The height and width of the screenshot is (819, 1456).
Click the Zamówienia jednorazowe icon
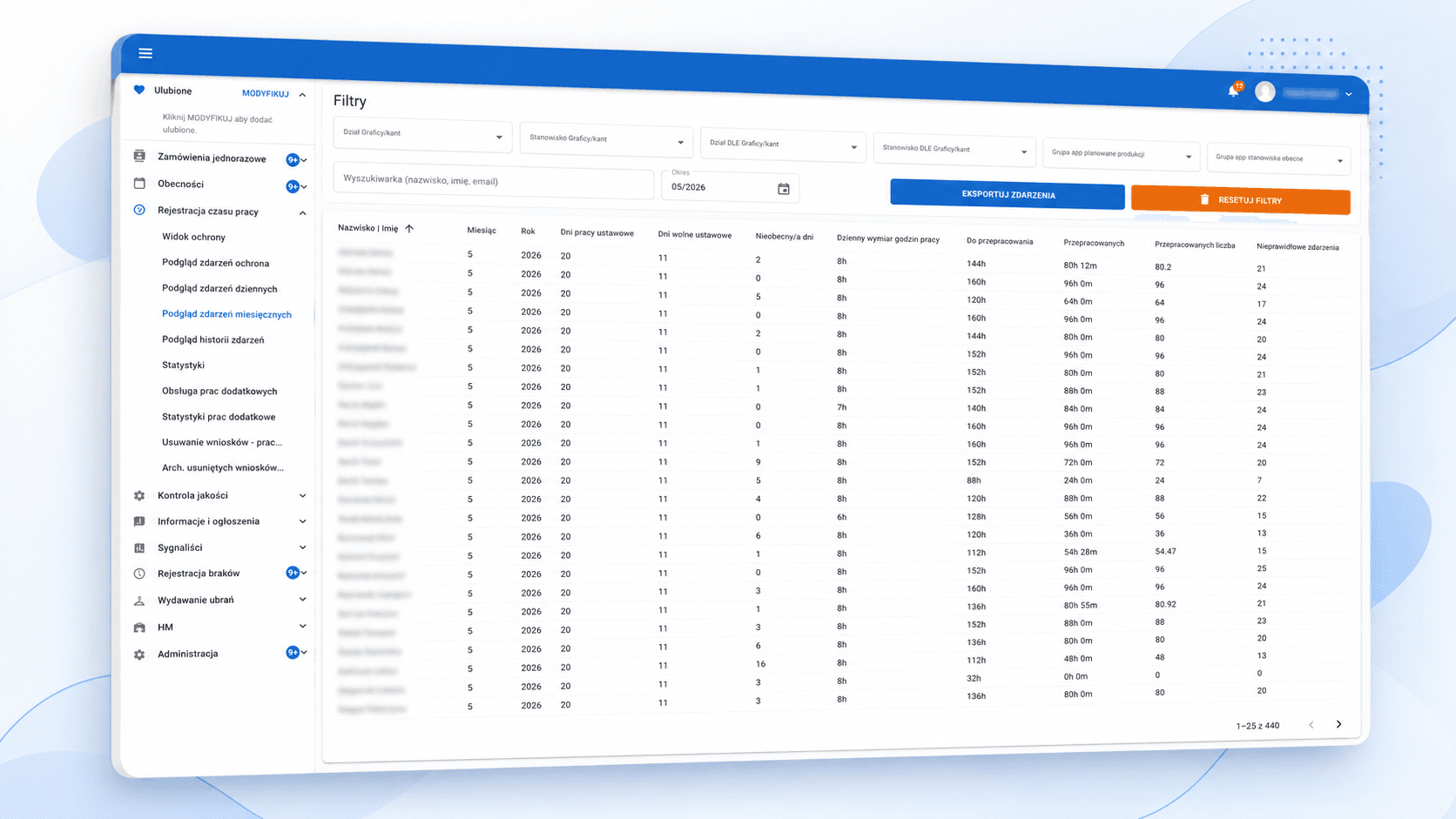(139, 157)
